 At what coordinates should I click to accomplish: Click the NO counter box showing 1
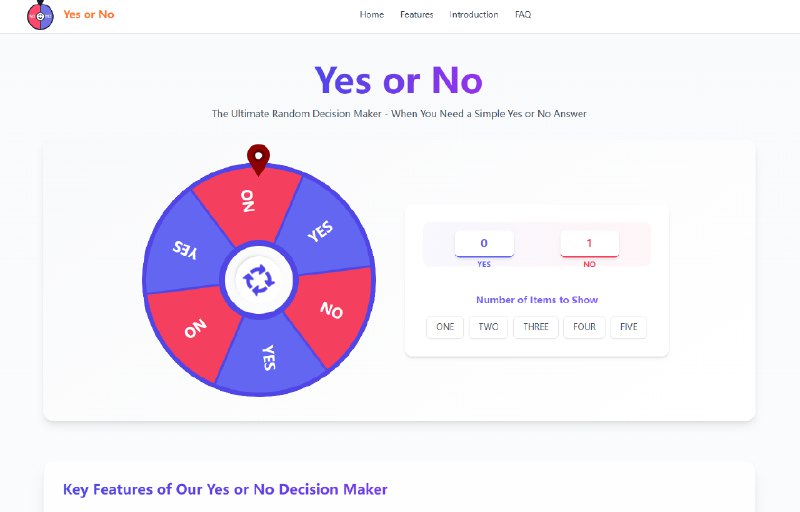click(x=589, y=243)
